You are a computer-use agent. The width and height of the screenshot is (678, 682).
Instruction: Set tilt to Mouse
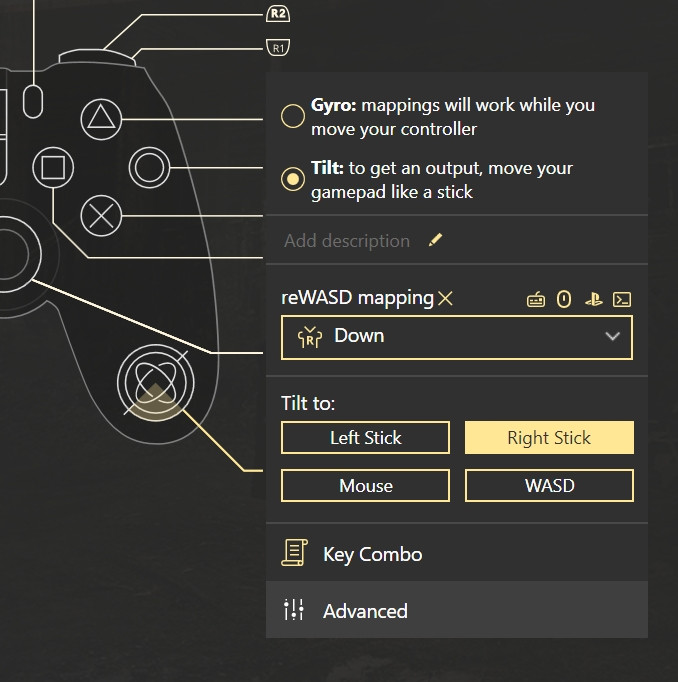365,485
